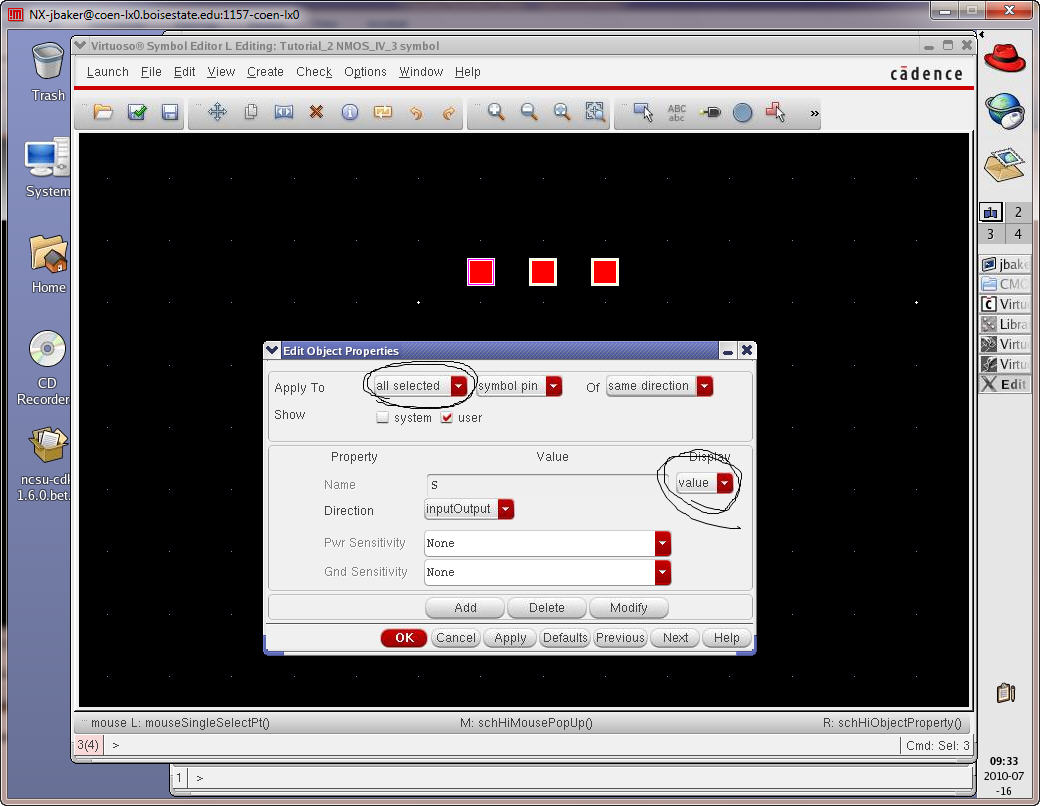Screen dimensions: 1040x806
Task: Enable the system checkbox
Action: point(382,418)
